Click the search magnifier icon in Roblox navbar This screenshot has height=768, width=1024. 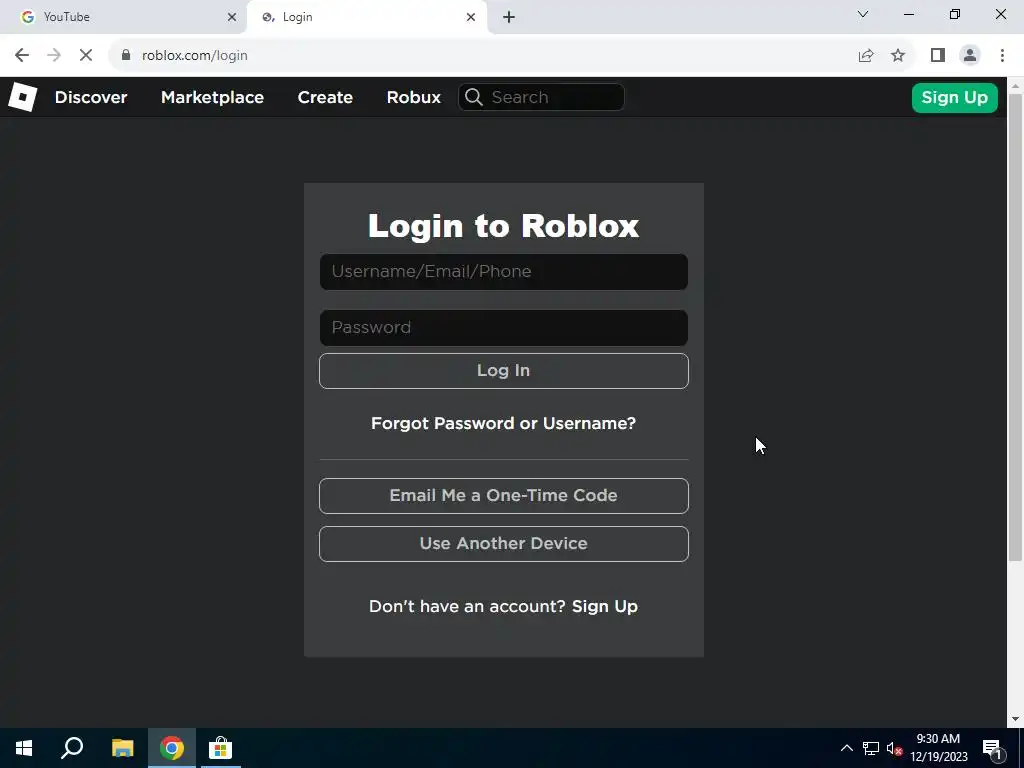pos(474,97)
